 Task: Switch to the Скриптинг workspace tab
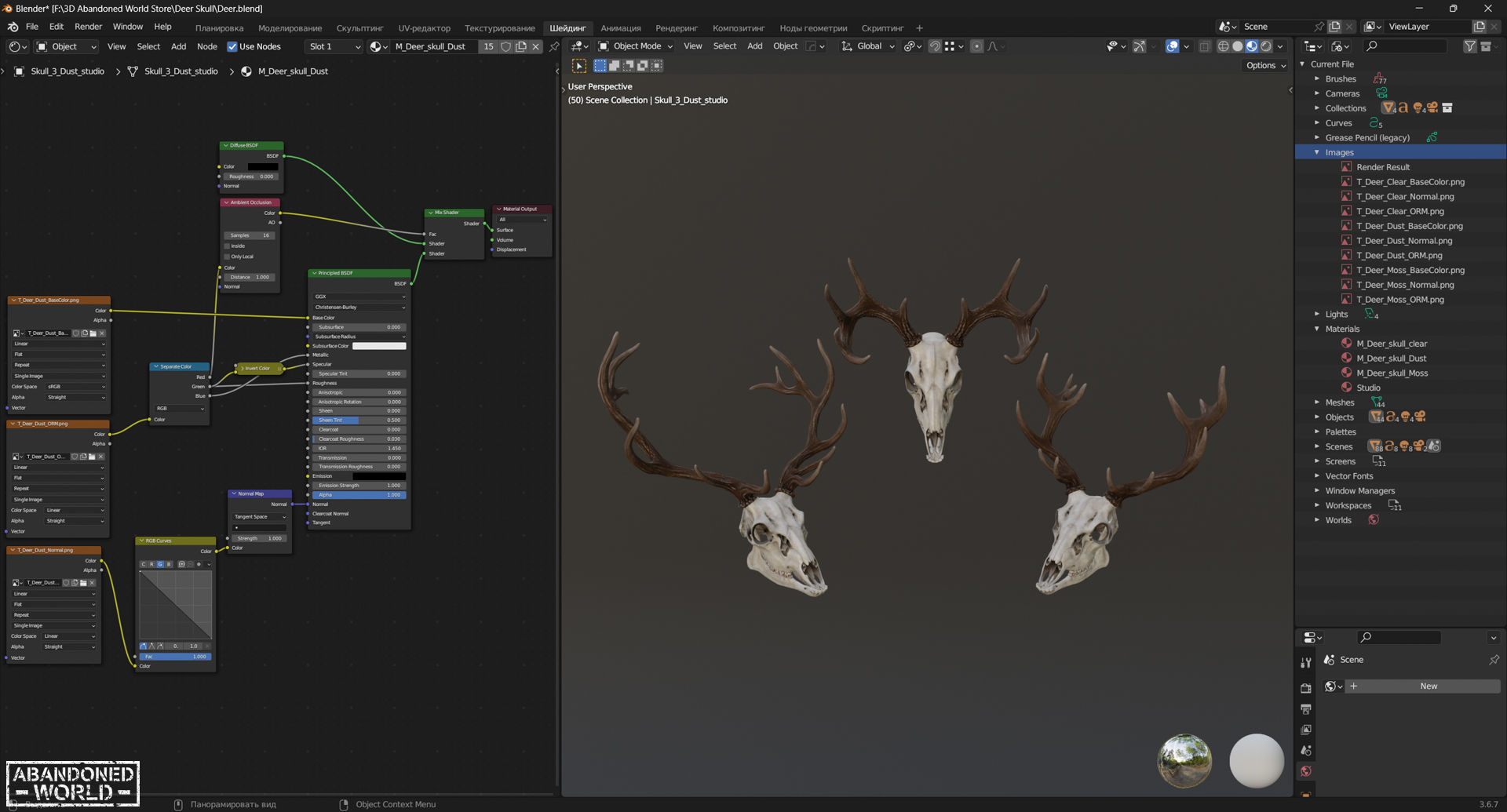pos(882,28)
